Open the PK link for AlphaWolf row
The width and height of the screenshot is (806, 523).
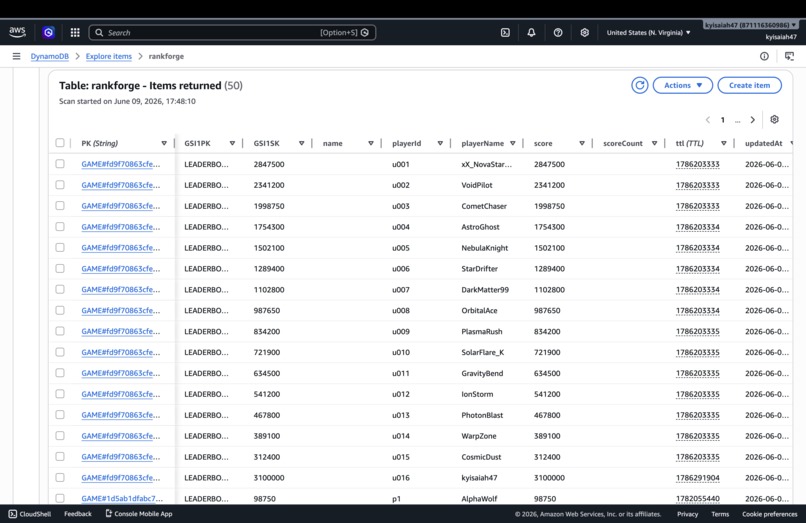122,498
